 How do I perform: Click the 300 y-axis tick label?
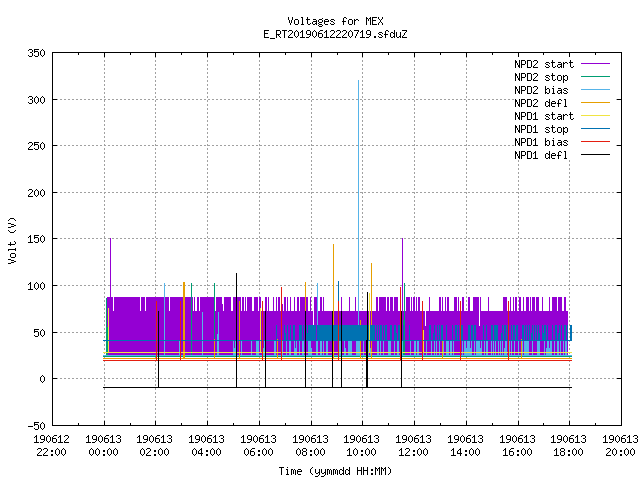[x=36, y=100]
